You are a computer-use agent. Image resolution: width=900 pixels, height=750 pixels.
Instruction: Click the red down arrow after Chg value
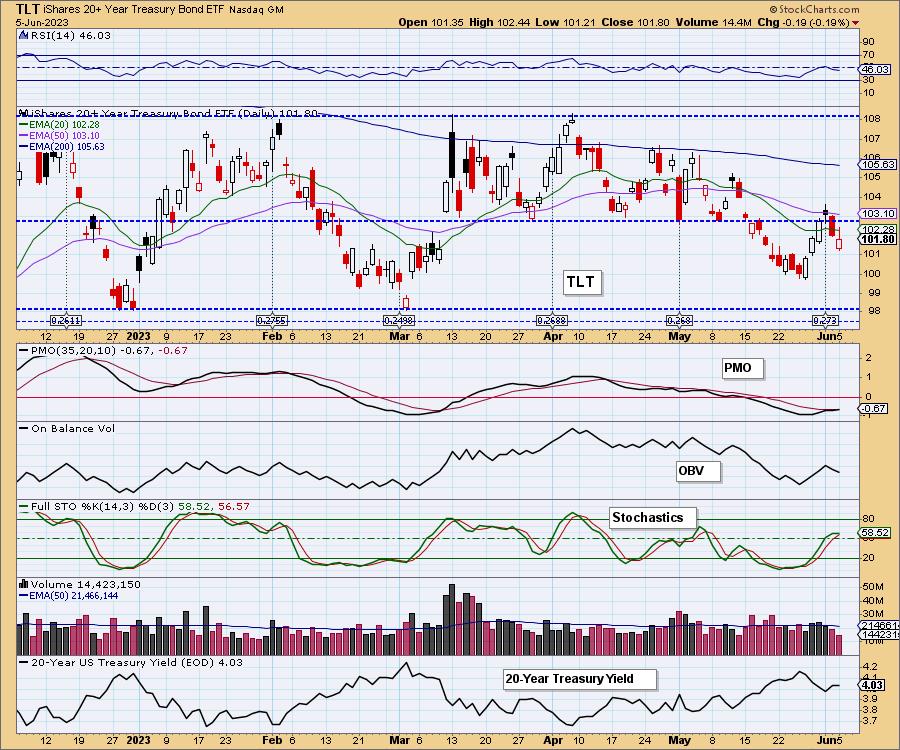click(856, 23)
